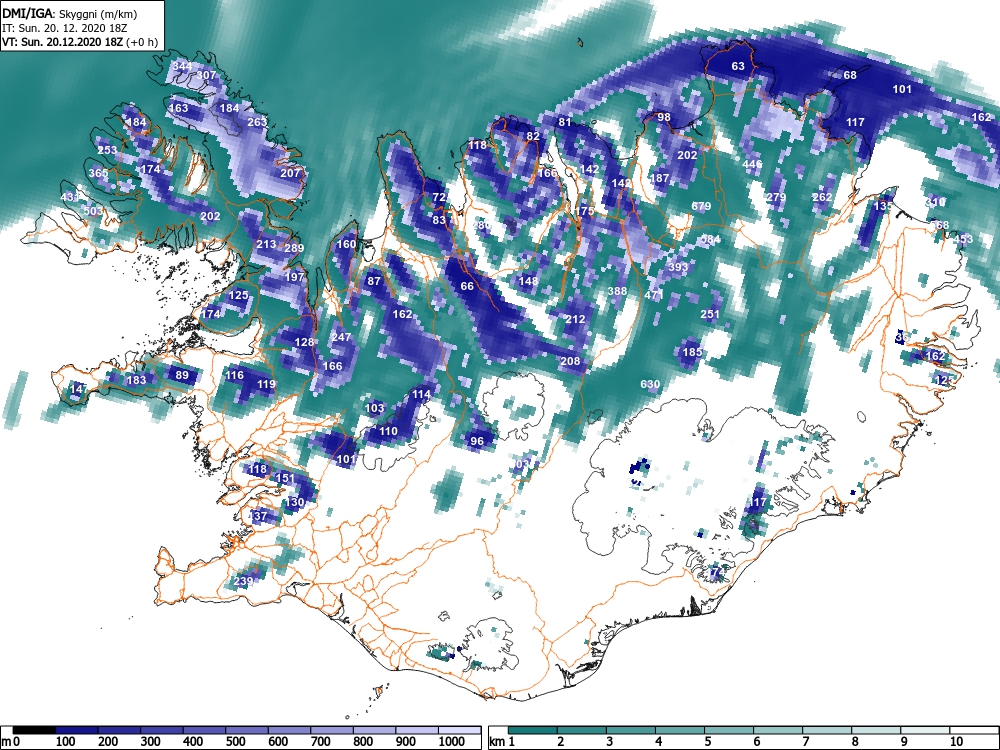The width and height of the screenshot is (1000, 750).
Task: Pick the km legend swatch between 1 and 2
Action: 533,730
